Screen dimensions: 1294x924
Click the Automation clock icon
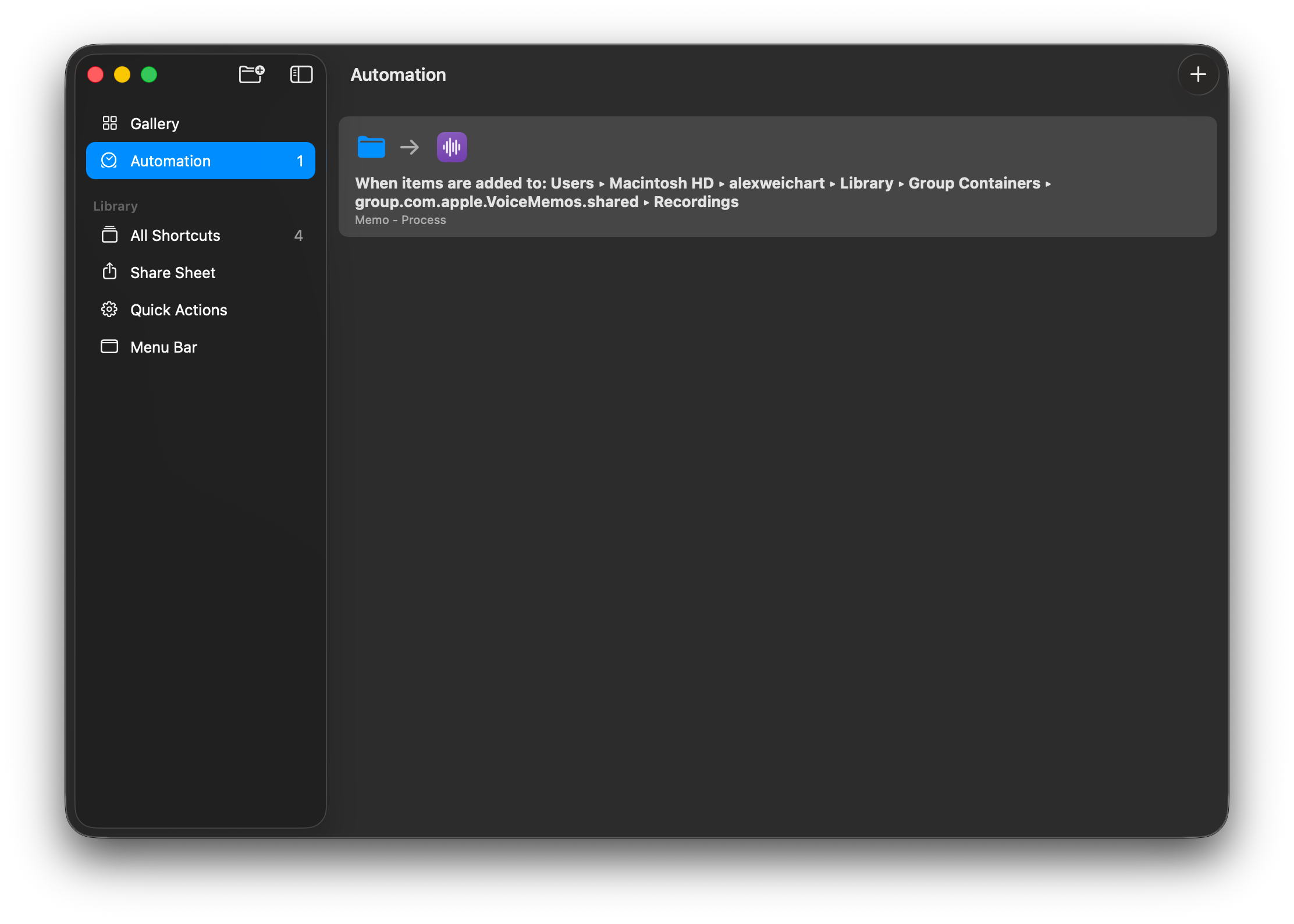[109, 161]
